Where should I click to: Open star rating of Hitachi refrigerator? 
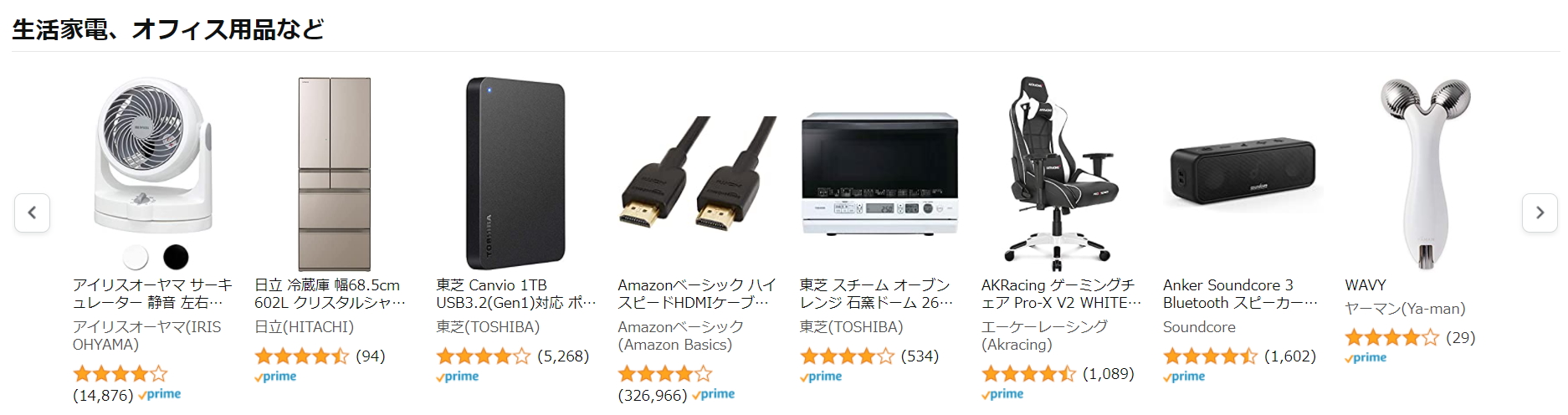(301, 356)
